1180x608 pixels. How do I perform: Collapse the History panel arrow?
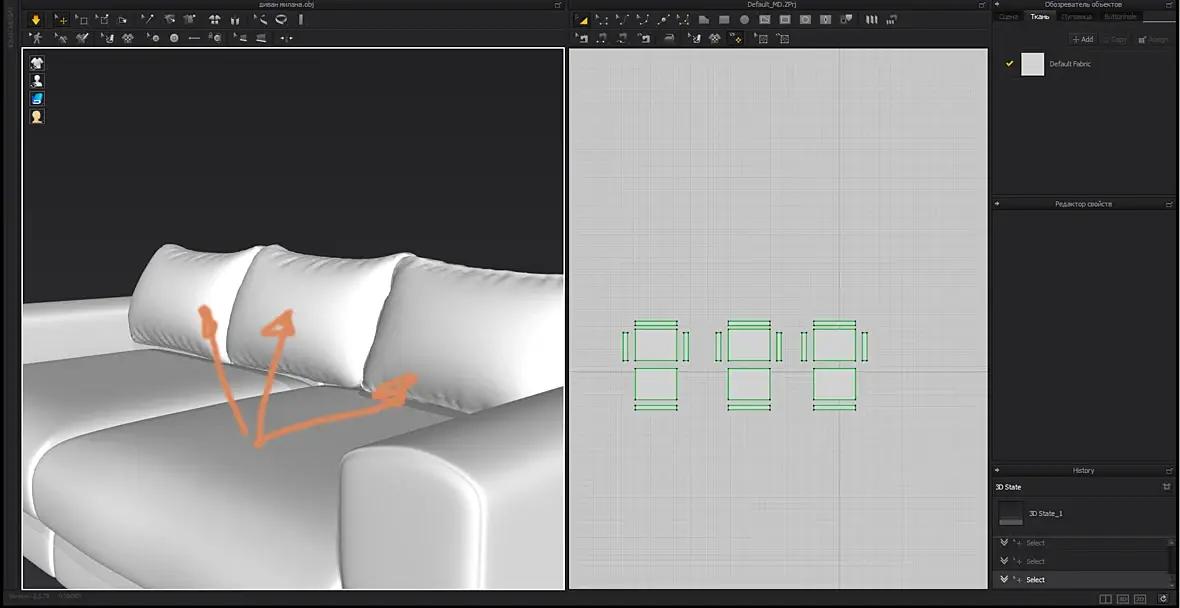pos(997,470)
